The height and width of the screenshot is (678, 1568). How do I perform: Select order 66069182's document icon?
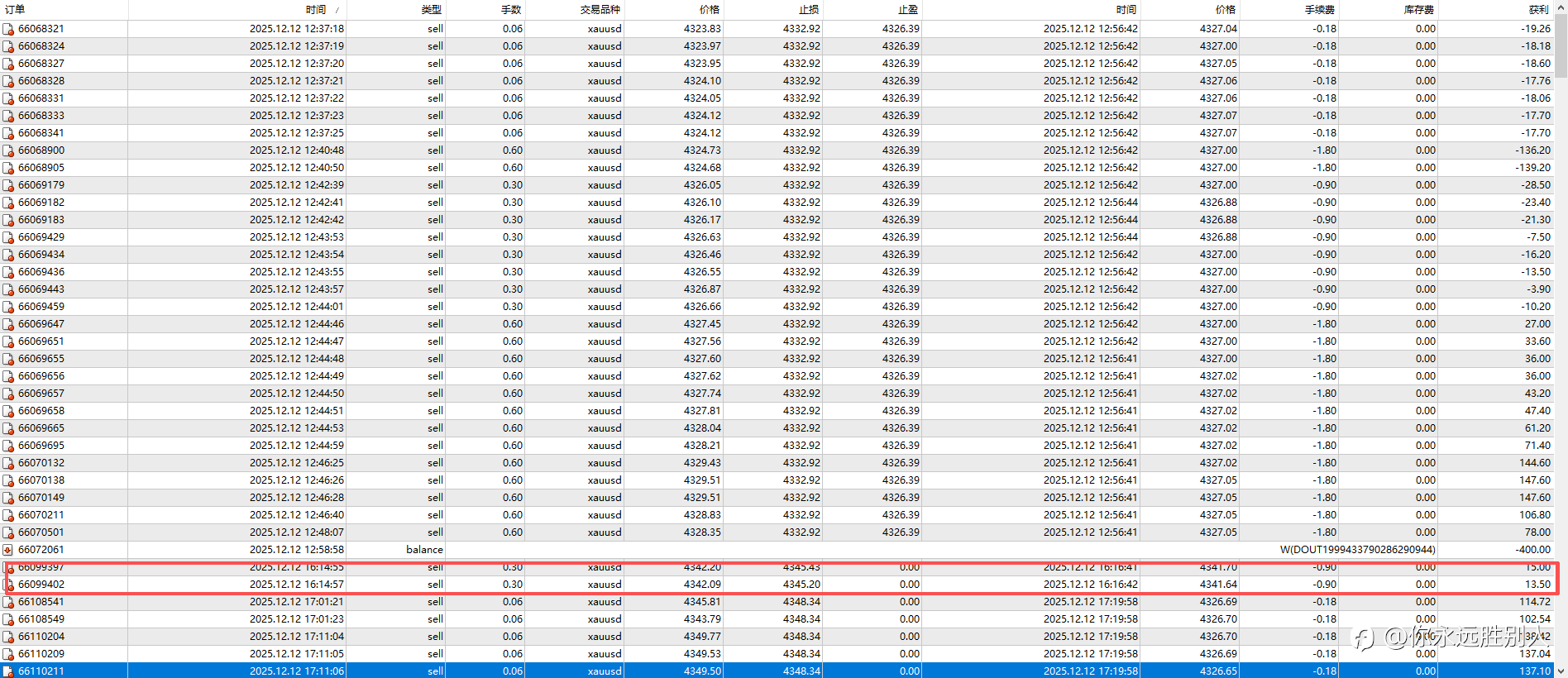click(x=8, y=203)
